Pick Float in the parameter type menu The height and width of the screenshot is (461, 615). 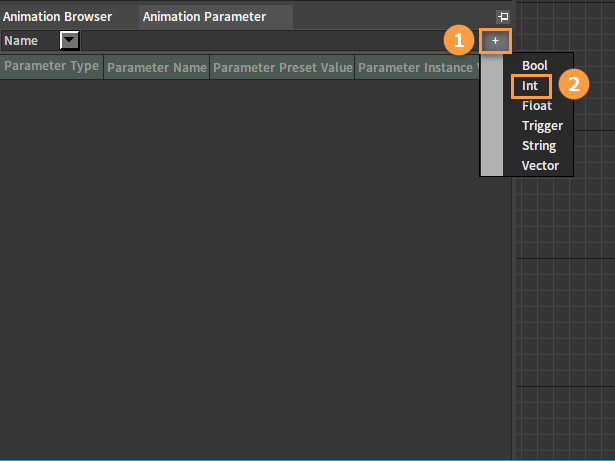537,106
